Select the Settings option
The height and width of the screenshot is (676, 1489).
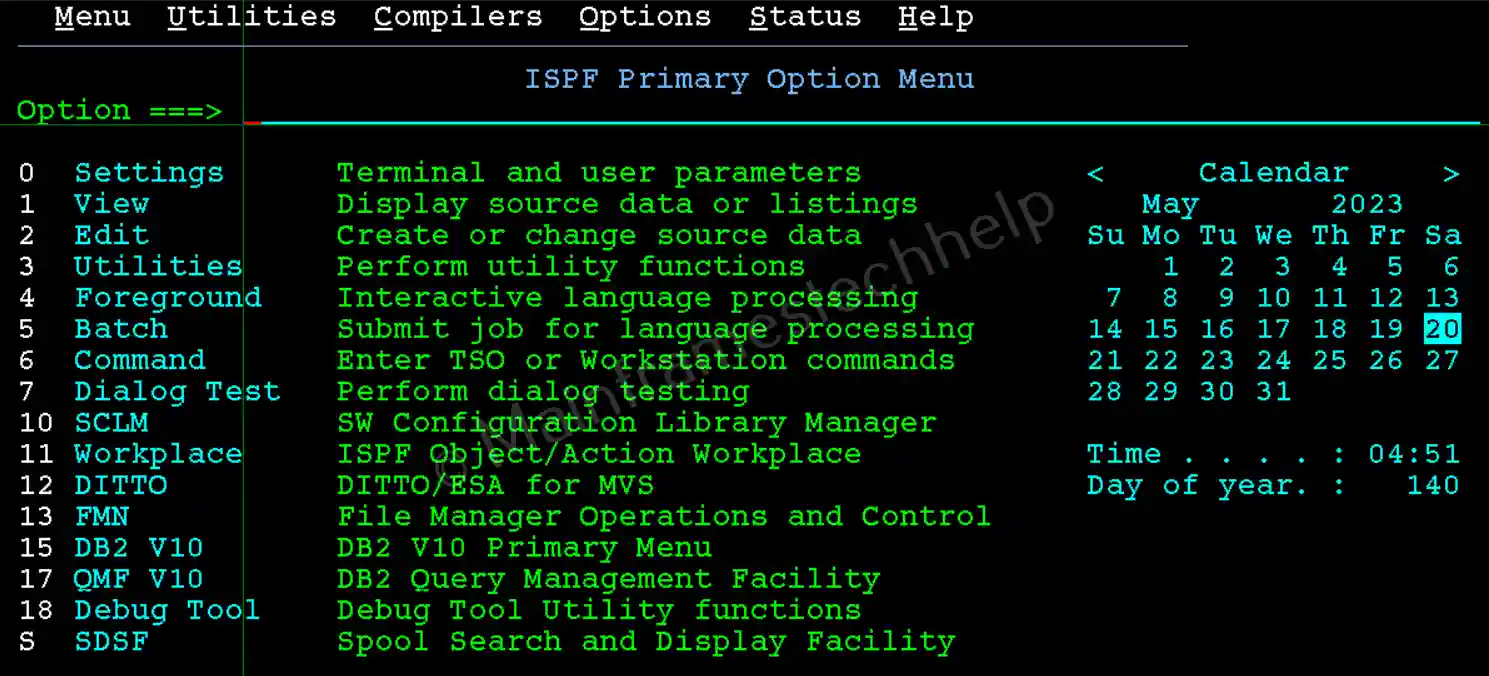point(149,173)
